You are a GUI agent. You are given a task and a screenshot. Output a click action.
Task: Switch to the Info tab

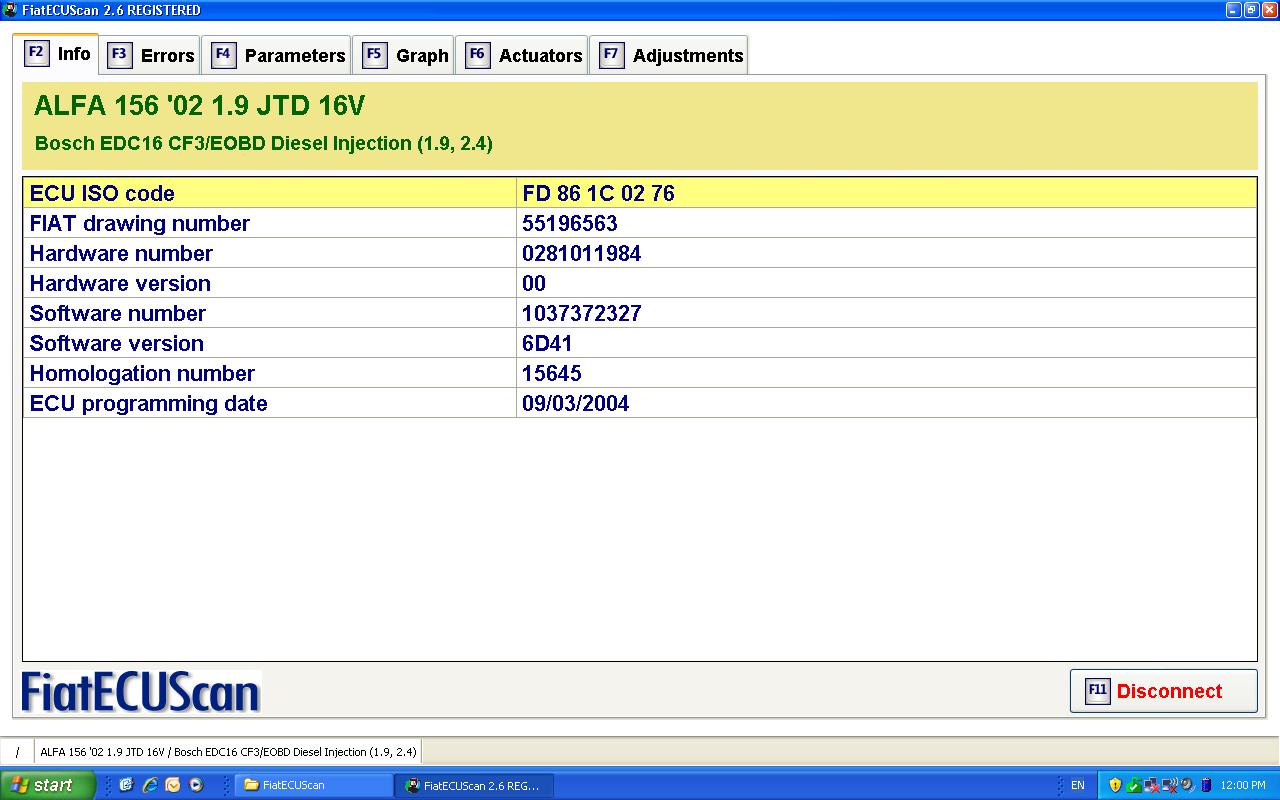[57, 53]
